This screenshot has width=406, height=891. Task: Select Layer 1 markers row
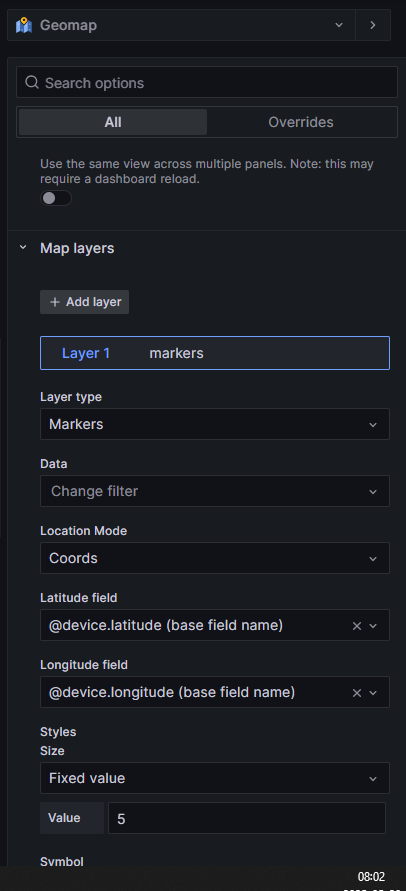(215, 353)
